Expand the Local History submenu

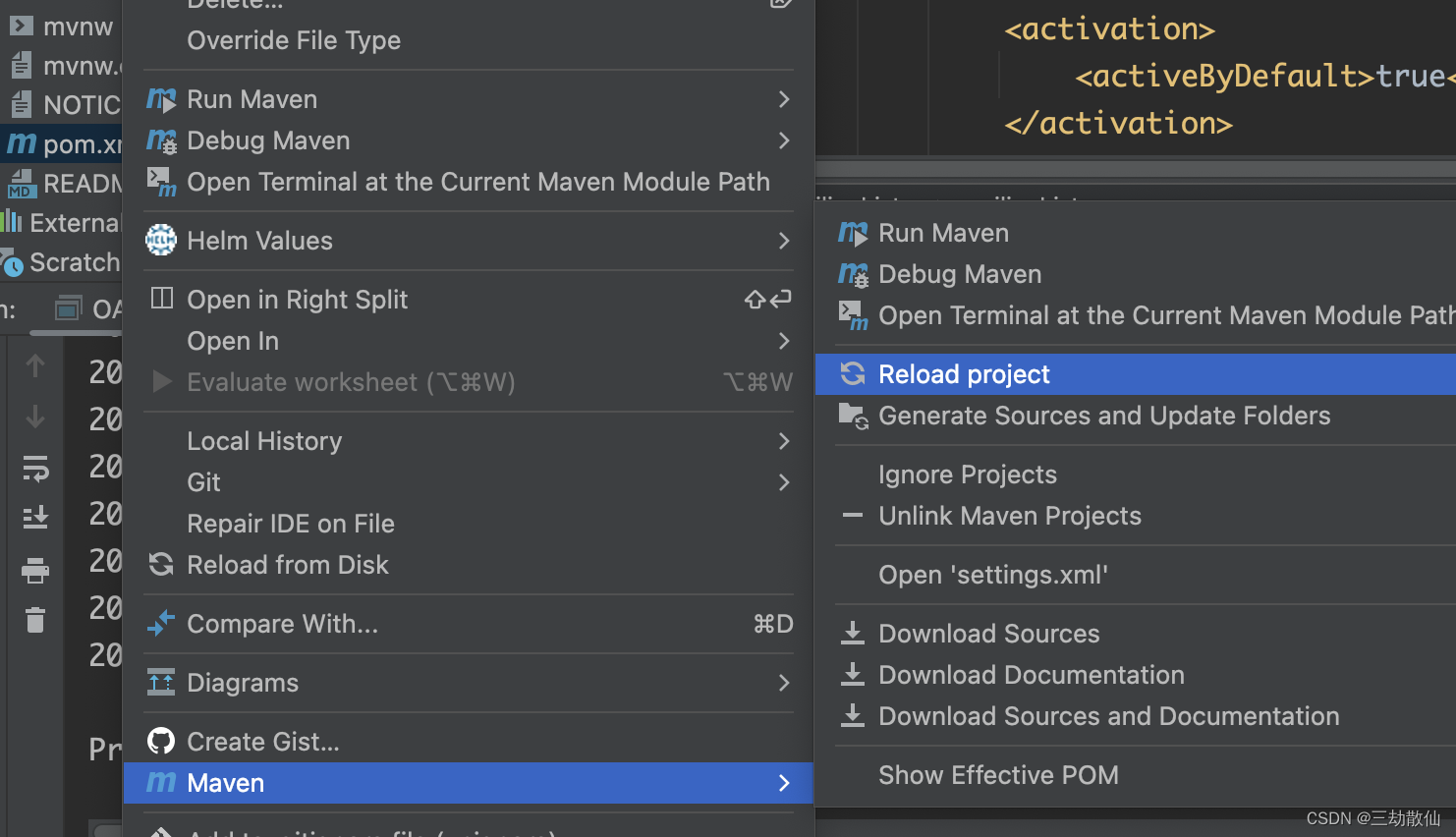tap(784, 441)
